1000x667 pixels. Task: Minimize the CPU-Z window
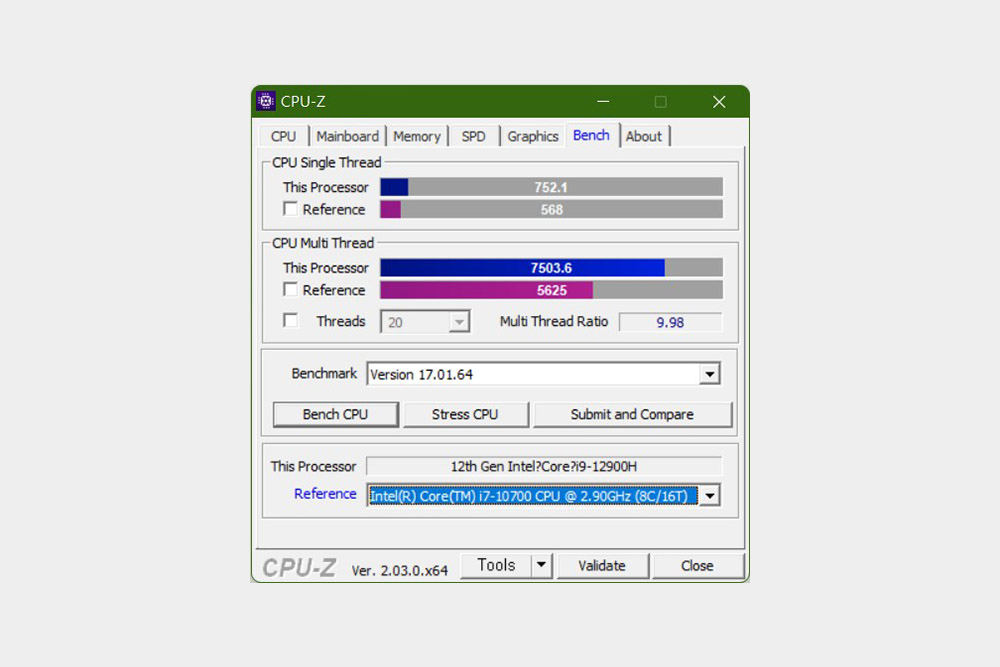[x=603, y=101]
